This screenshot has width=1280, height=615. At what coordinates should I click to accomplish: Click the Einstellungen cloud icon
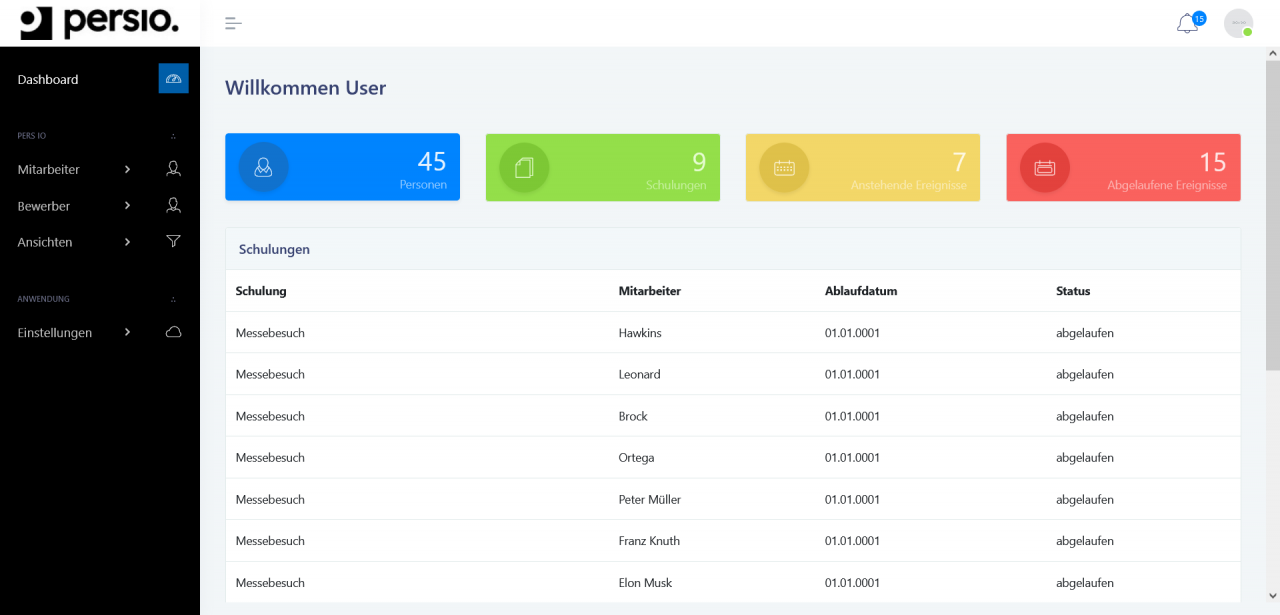click(173, 332)
